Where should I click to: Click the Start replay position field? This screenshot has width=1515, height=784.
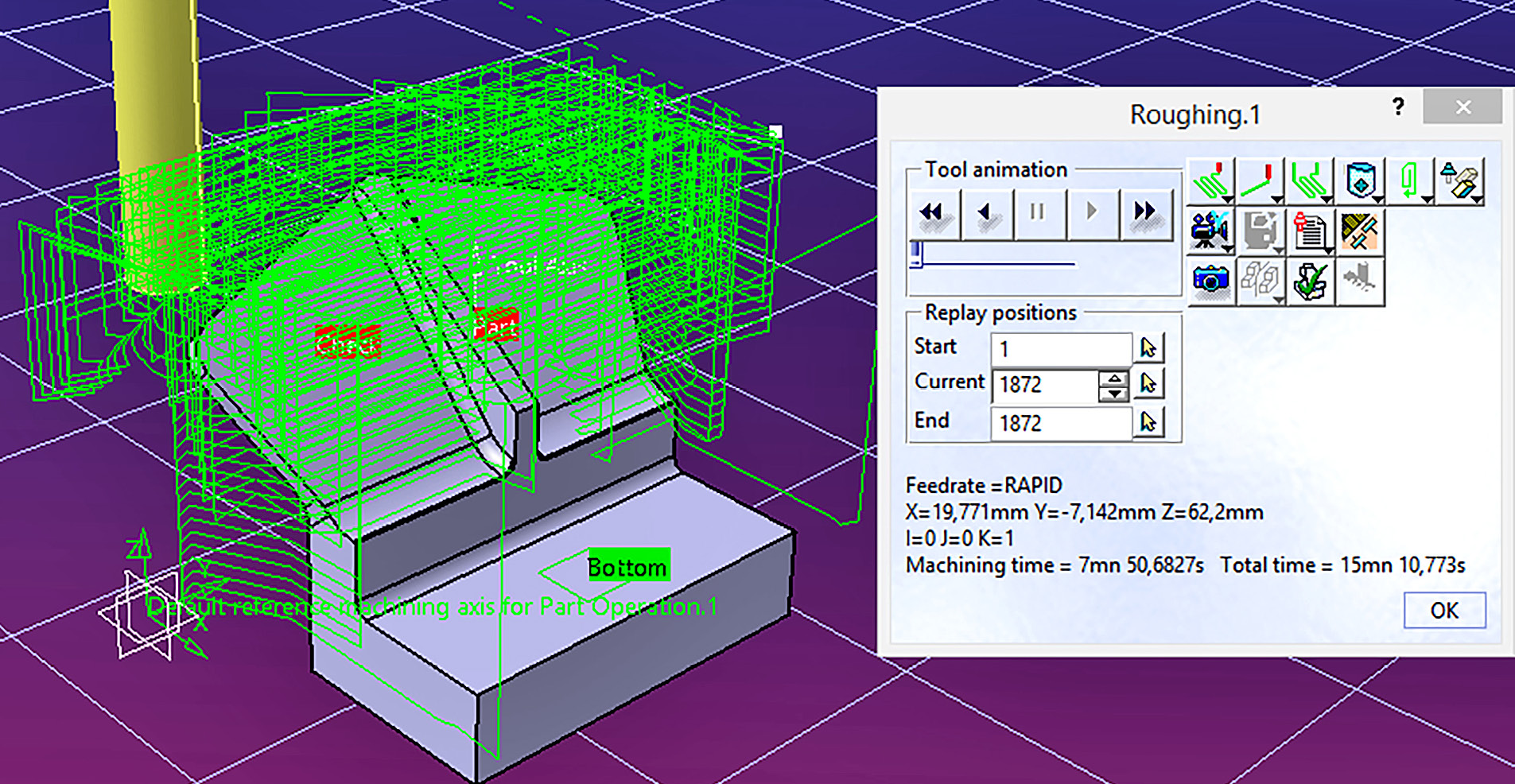pyautogui.click(x=1060, y=349)
